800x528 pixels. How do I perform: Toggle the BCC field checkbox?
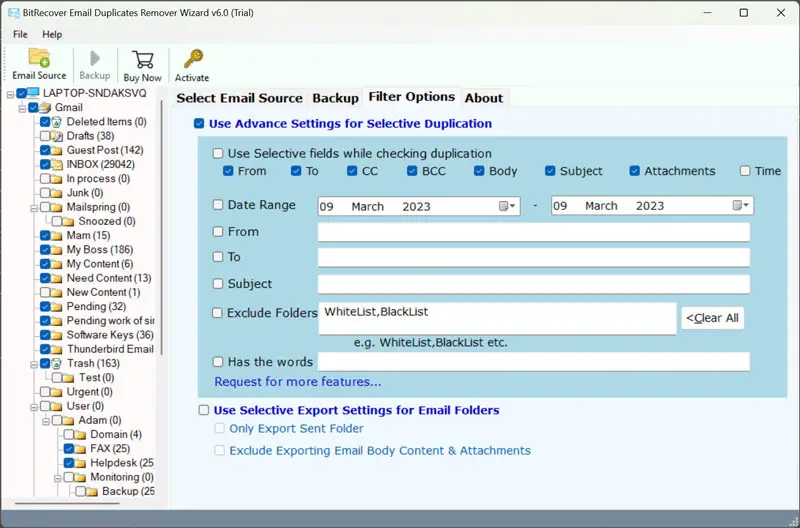[412, 171]
